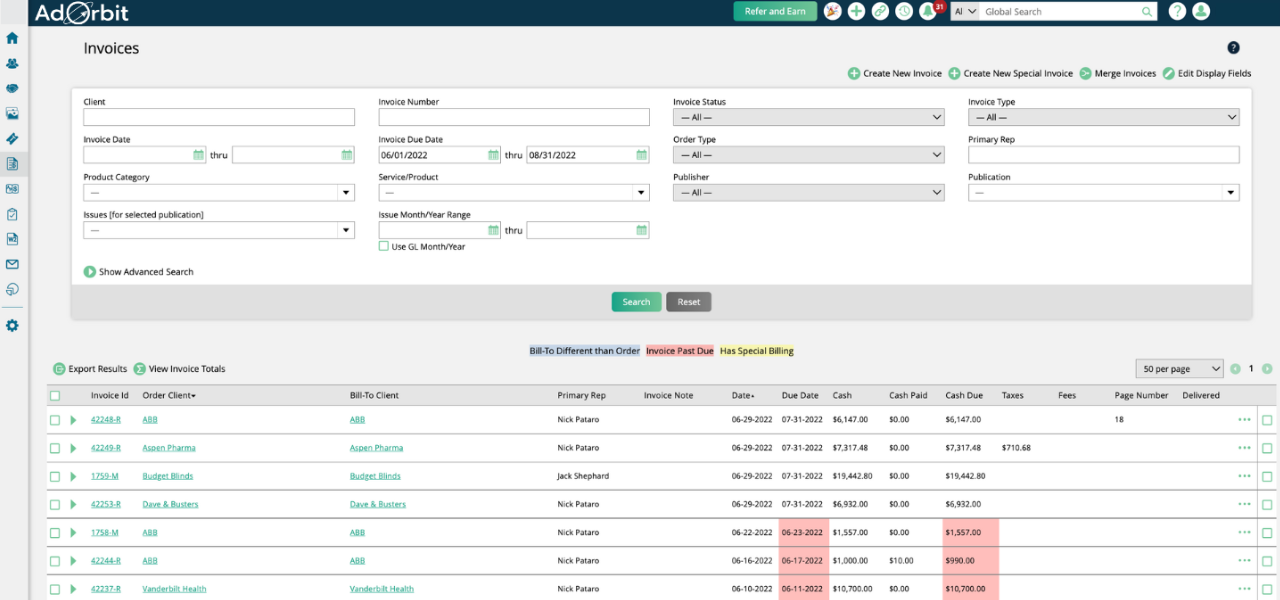The height and width of the screenshot is (600, 1280).
Task: Open the Service/Product dropdown
Action: tap(514, 193)
